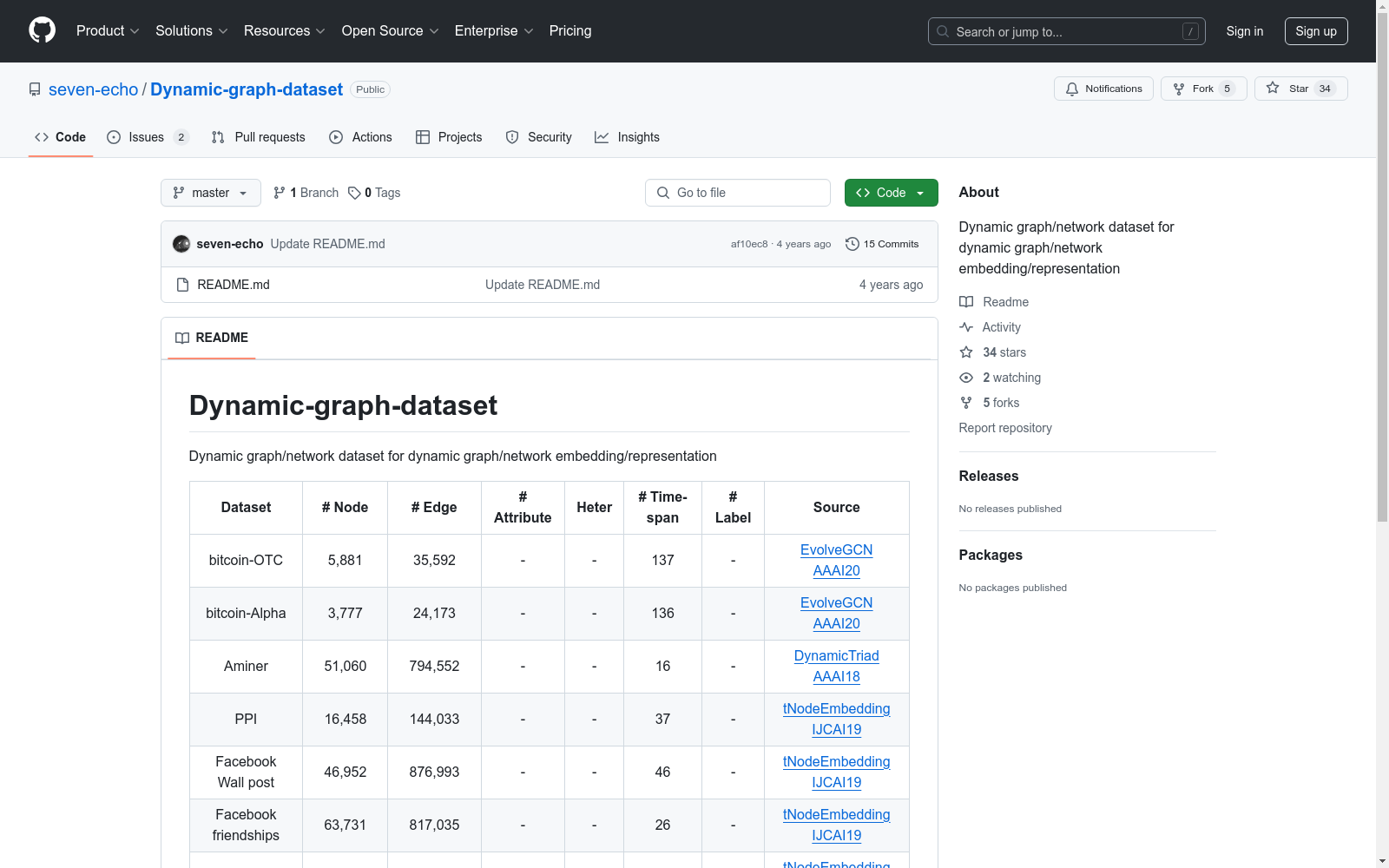This screenshot has height=868, width=1389.
Task: Click the 35,592 edge count cell
Action: pyautogui.click(x=434, y=561)
